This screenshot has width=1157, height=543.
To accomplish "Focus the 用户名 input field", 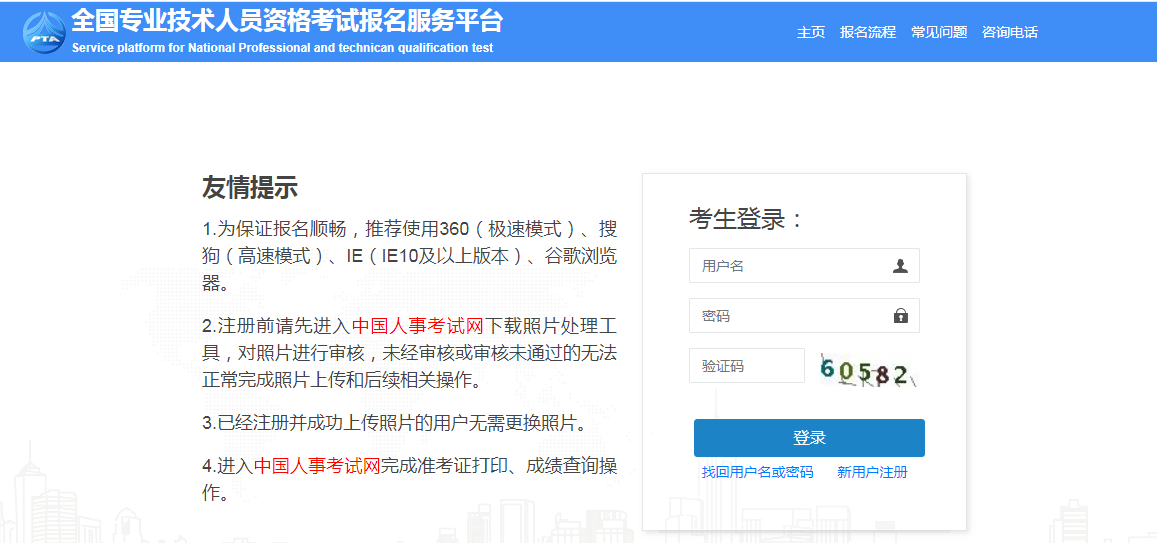I will tap(790, 266).
